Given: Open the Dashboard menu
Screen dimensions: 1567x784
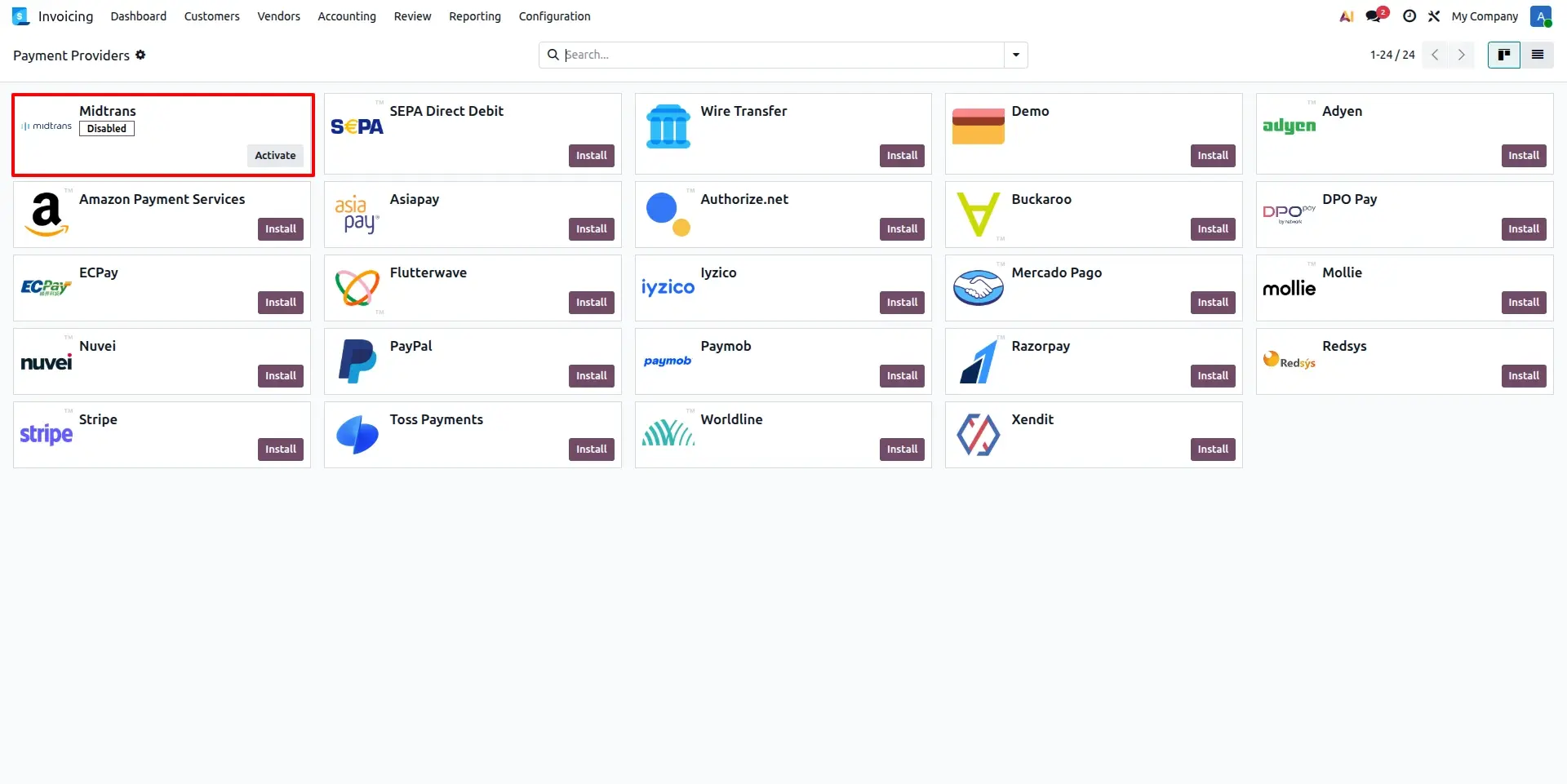Looking at the screenshot, I should pos(139,16).
